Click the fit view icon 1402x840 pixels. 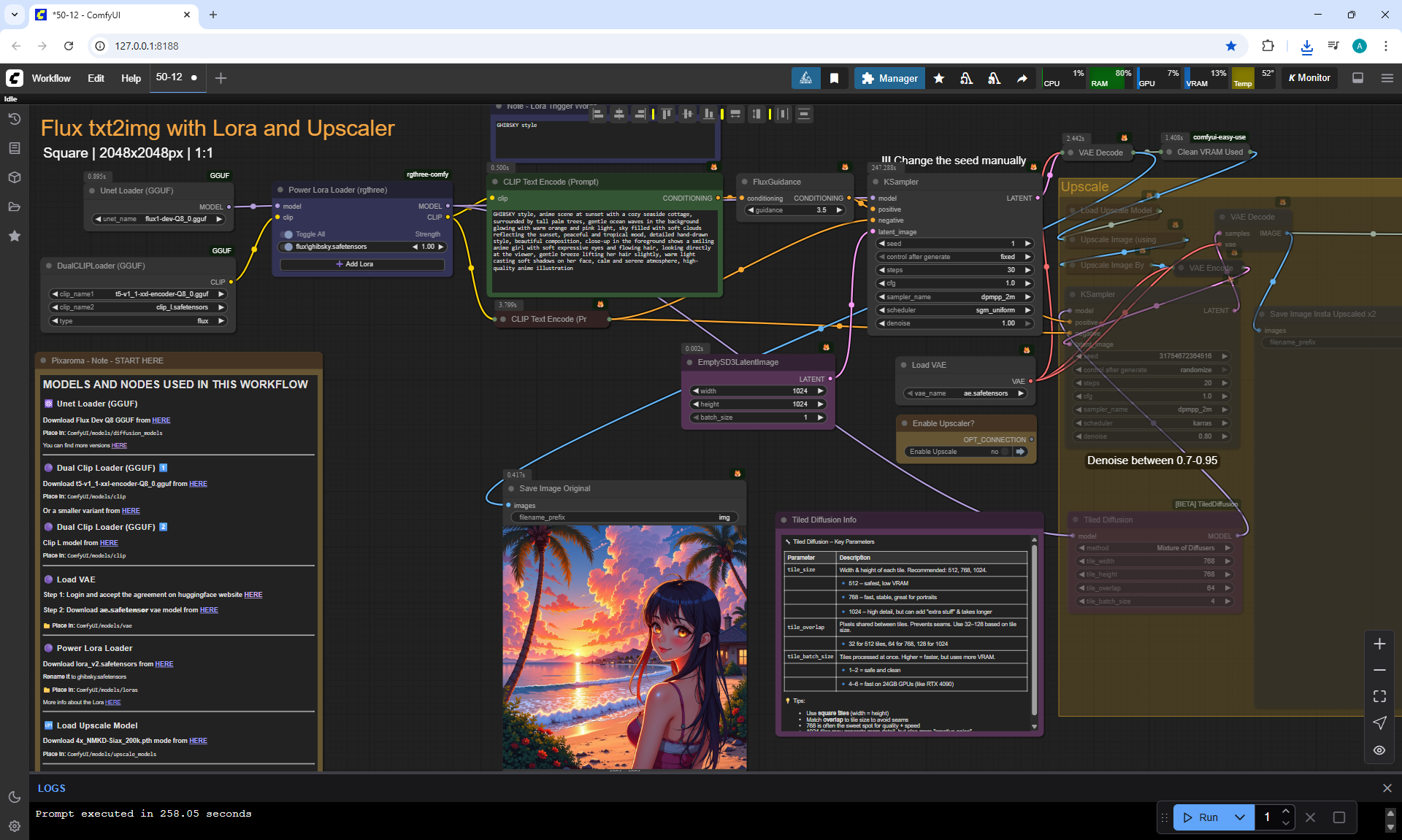click(x=1379, y=696)
